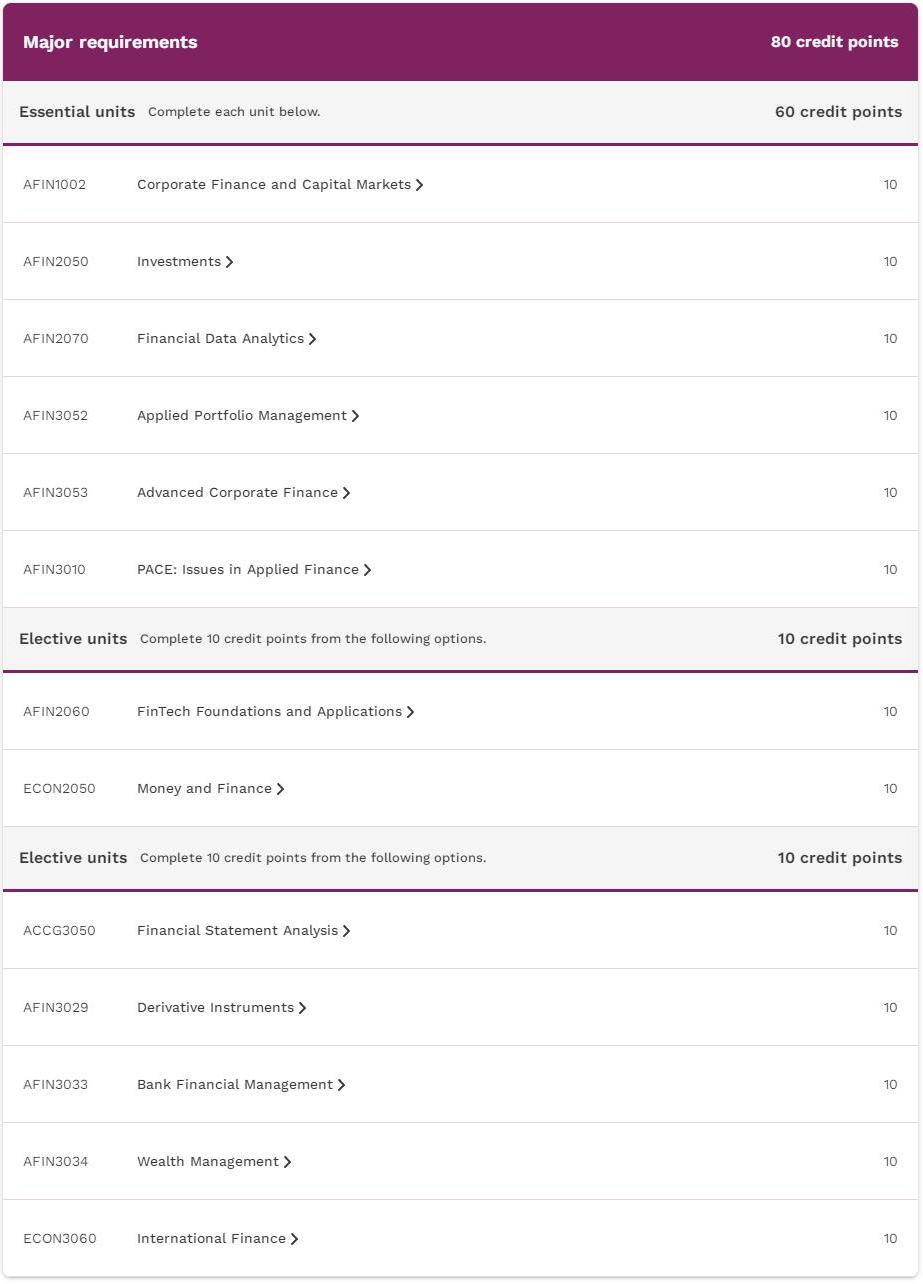Click the chevron beside Applied Portfolio Management
The image size is (923, 1284).
[355, 416]
